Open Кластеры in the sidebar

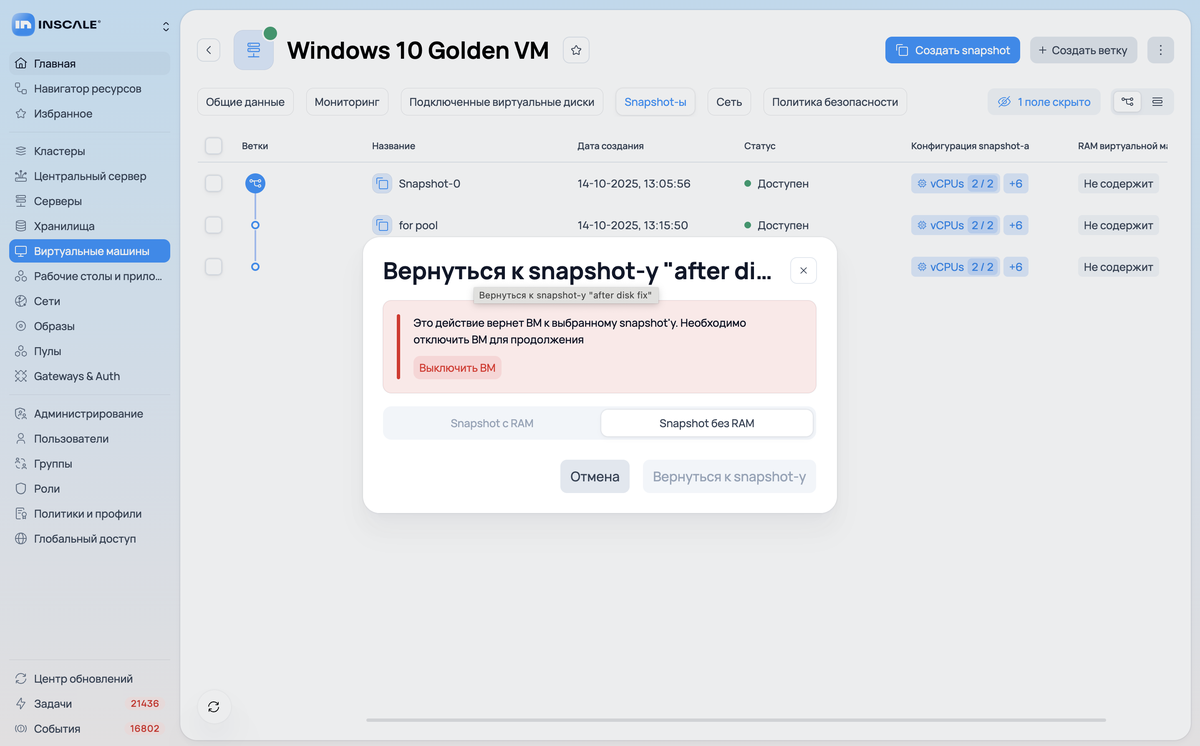(x=90, y=151)
